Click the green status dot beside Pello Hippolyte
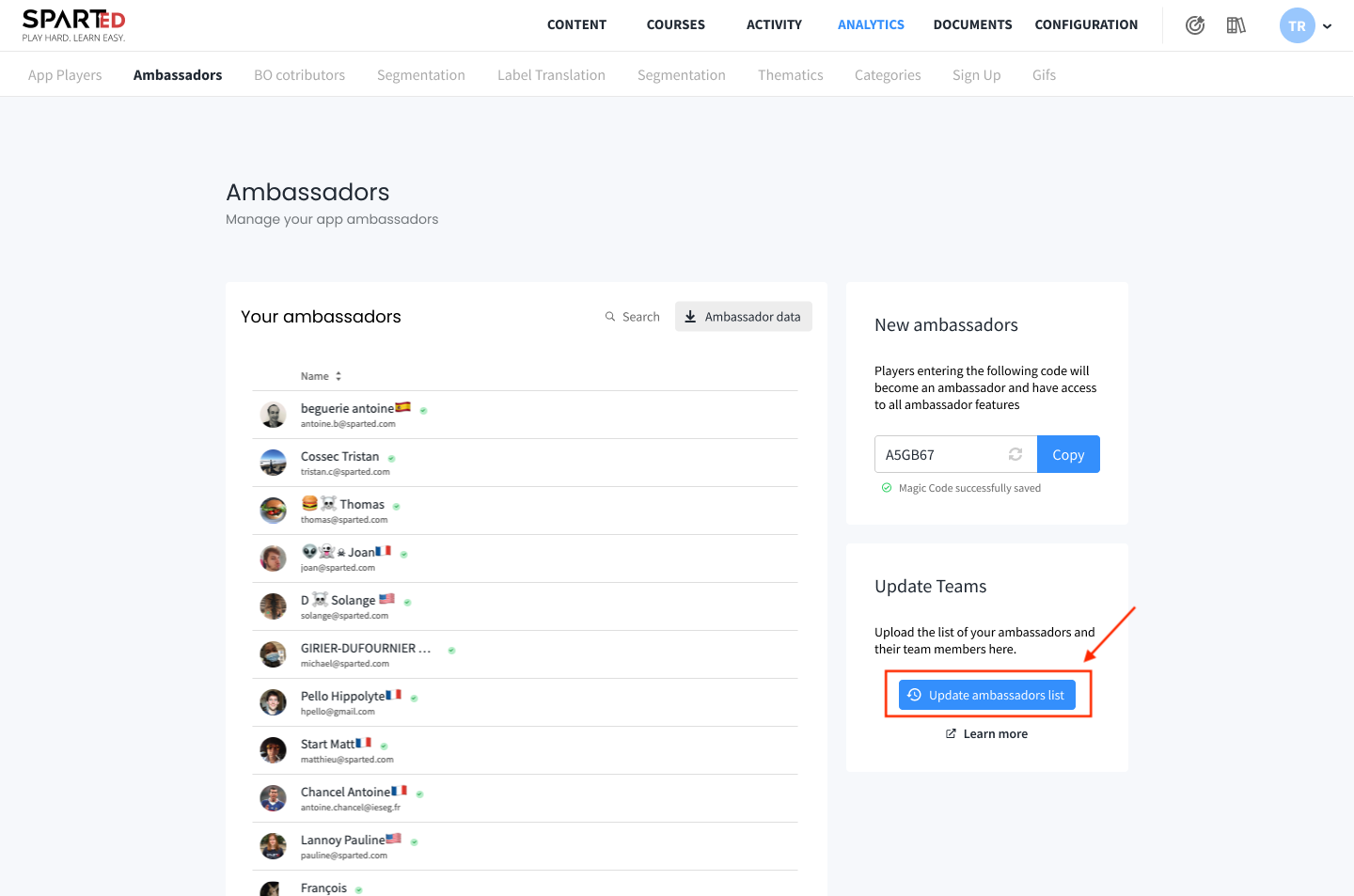The image size is (1354, 896). pos(414,699)
